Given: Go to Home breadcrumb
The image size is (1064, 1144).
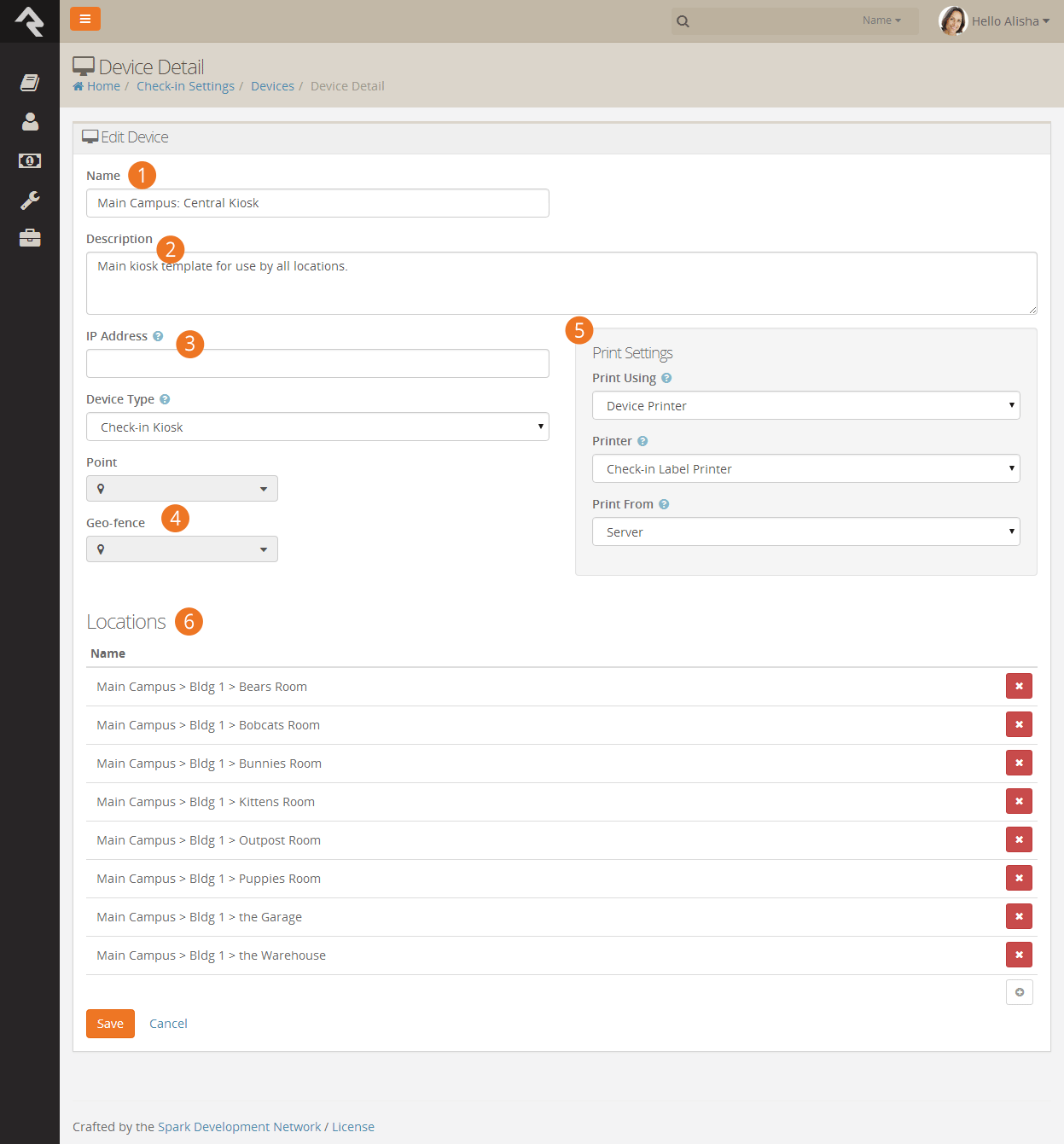Looking at the screenshot, I should [x=96, y=86].
